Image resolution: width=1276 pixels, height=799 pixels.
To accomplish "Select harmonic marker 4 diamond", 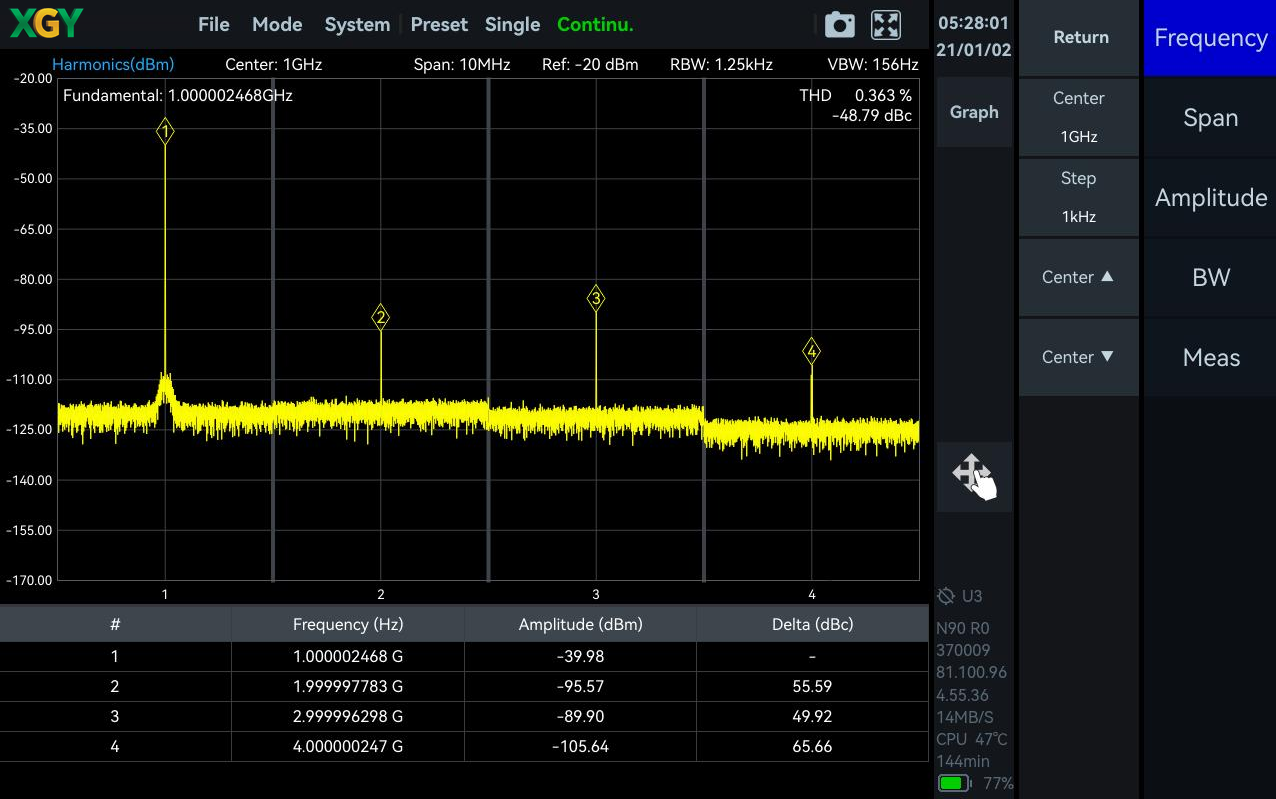I will (811, 351).
